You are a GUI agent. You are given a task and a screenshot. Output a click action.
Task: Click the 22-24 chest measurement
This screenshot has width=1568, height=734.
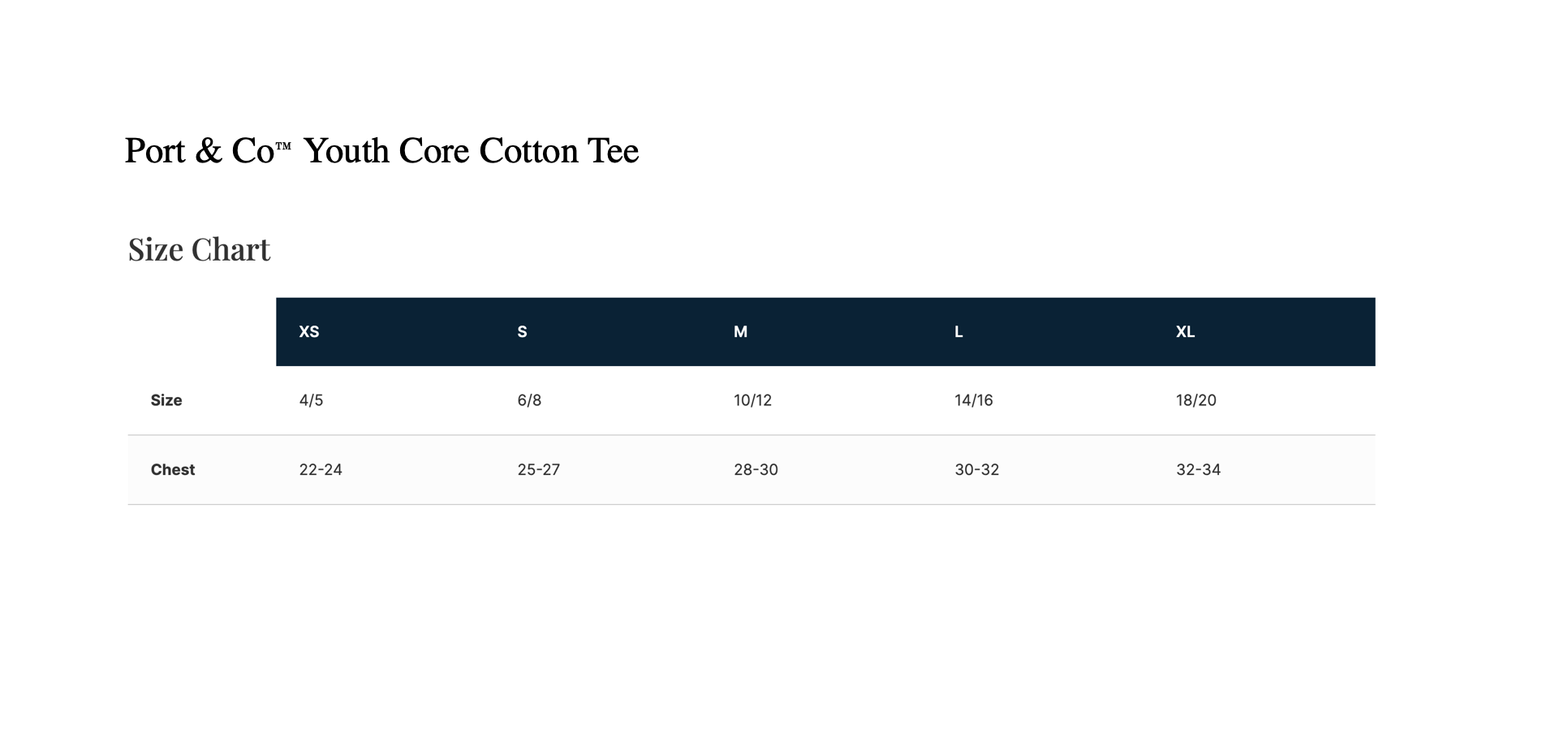click(321, 469)
